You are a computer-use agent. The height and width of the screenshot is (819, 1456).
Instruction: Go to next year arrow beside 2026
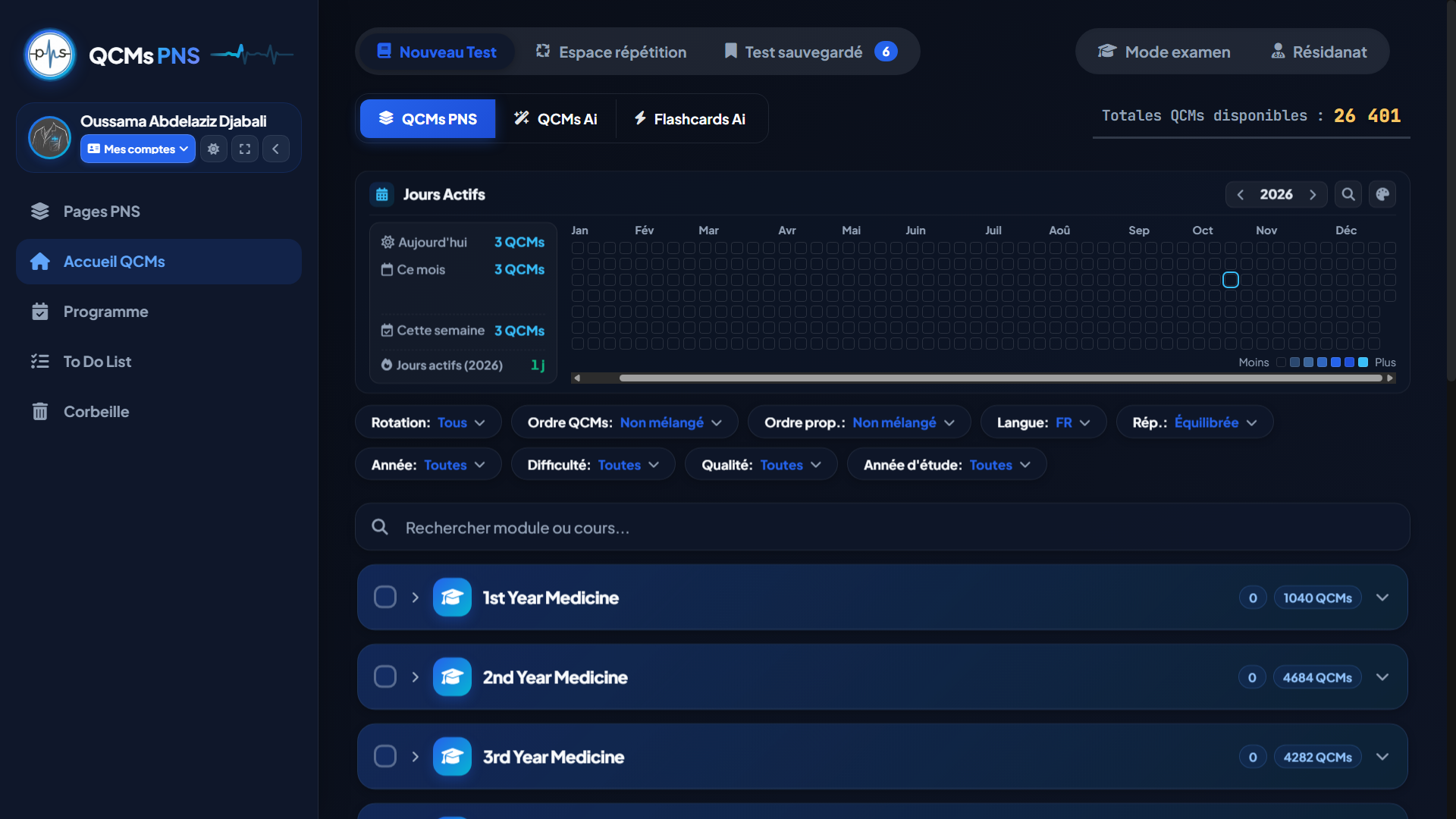coord(1313,194)
